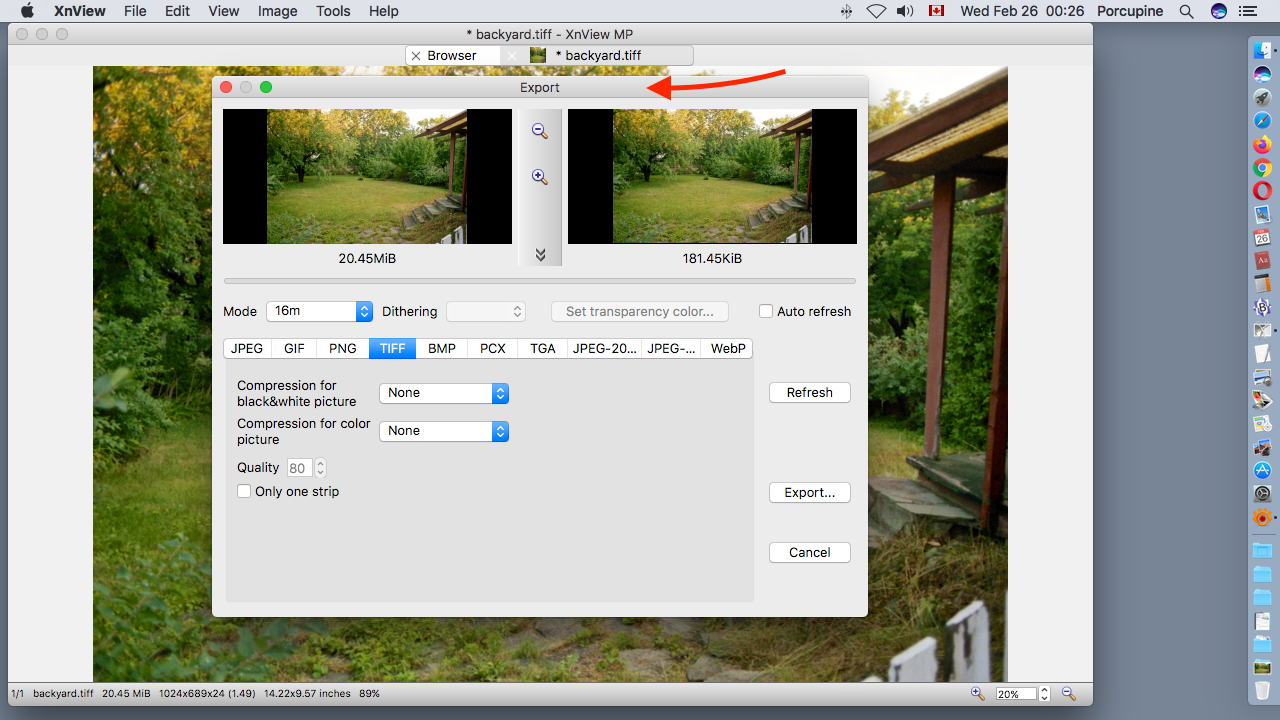Open Trash in the Dock
Image resolution: width=1280 pixels, height=720 pixels.
pyautogui.click(x=1262, y=690)
